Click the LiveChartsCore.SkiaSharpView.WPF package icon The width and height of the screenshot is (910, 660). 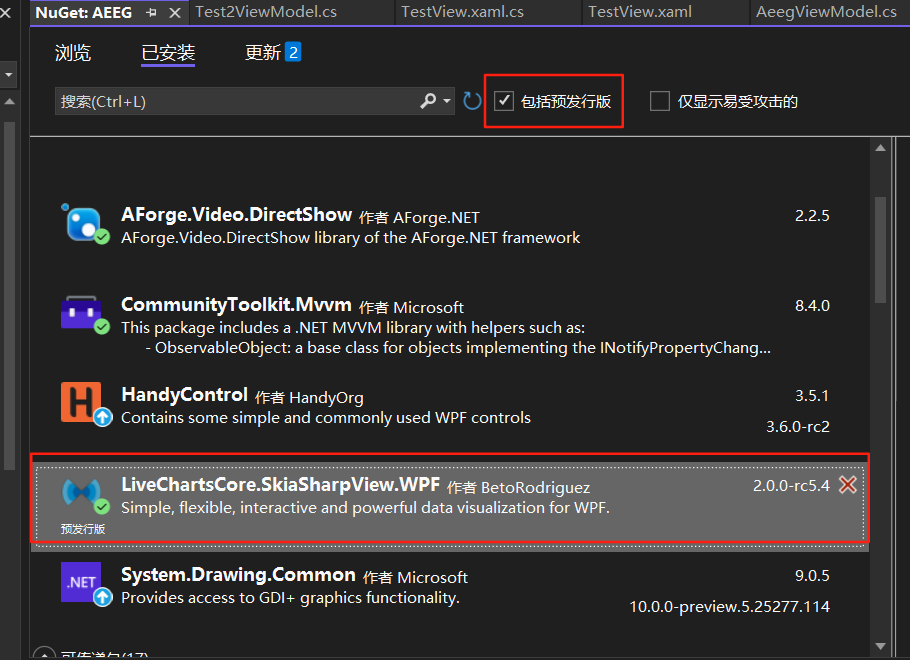pyautogui.click(x=83, y=490)
